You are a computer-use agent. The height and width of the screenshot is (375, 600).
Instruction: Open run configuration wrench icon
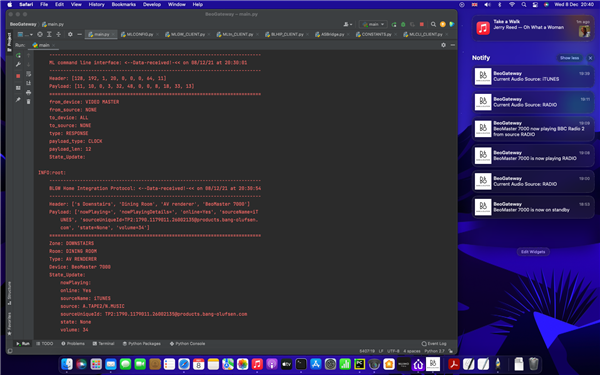tap(18, 65)
